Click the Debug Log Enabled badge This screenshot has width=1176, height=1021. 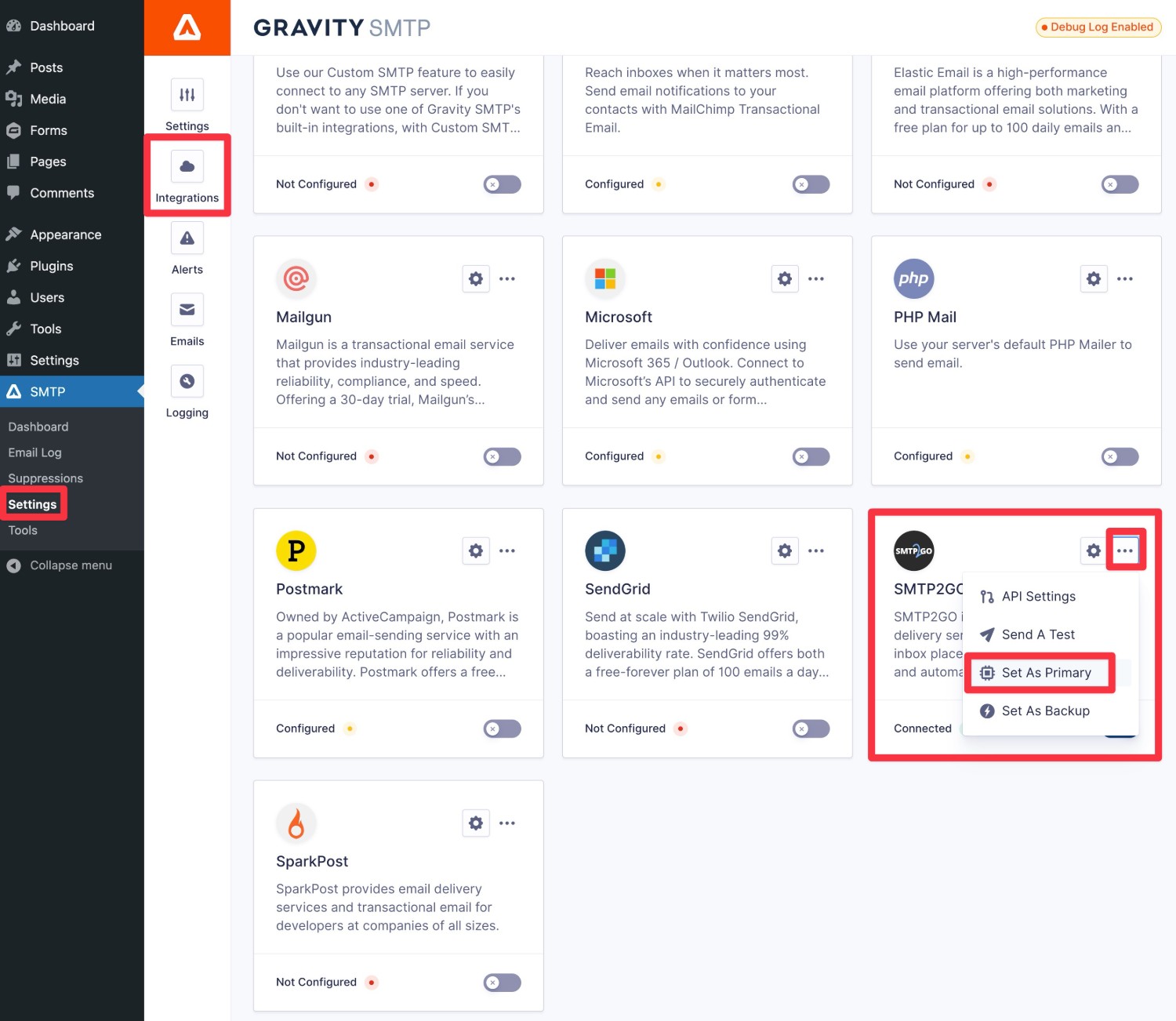pos(1098,27)
